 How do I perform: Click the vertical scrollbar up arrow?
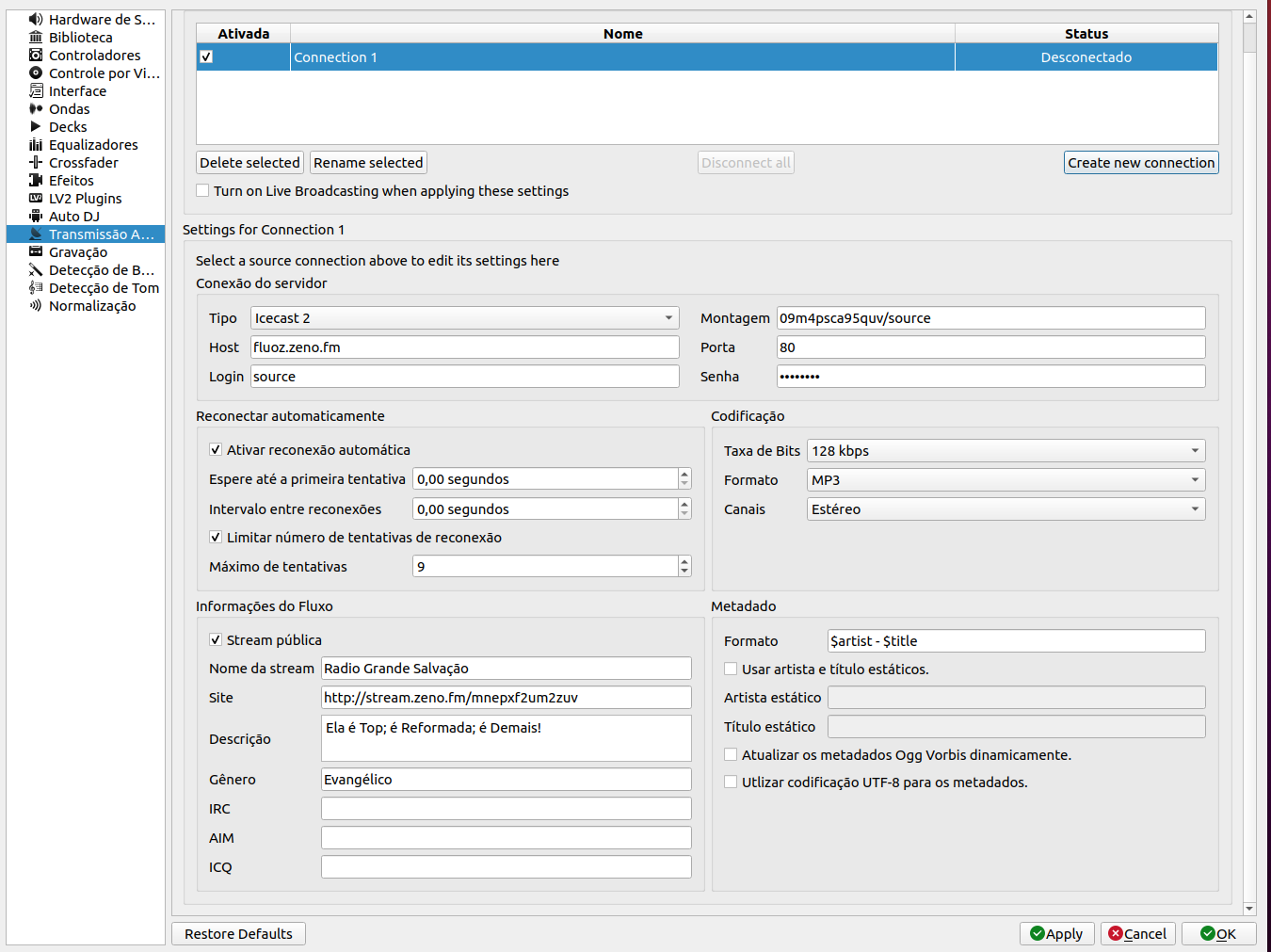(x=1249, y=16)
